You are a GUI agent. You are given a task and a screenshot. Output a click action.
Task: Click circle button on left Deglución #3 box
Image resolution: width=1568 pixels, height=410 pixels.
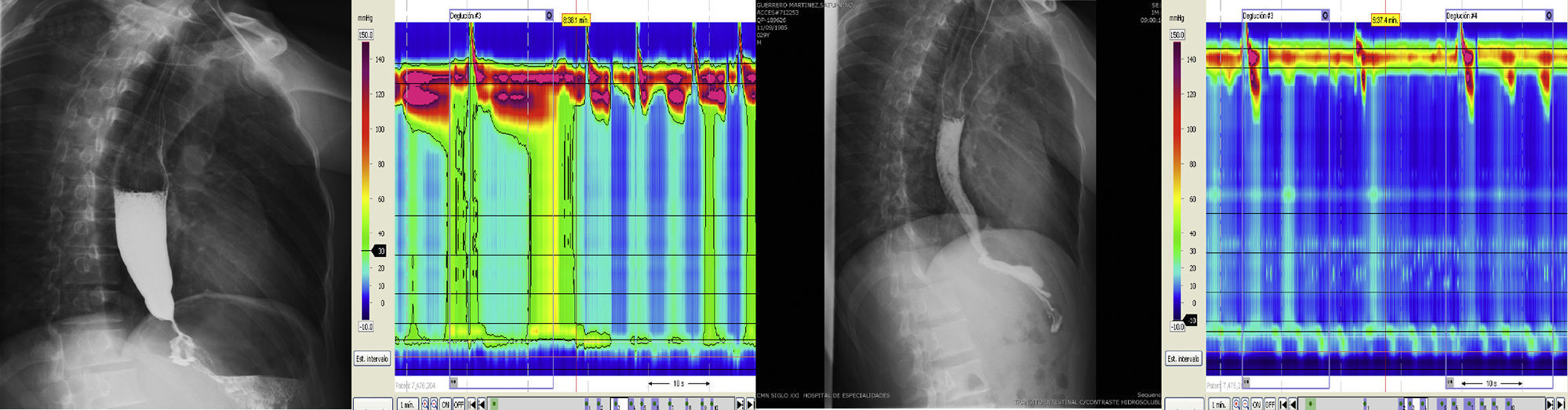tap(549, 16)
